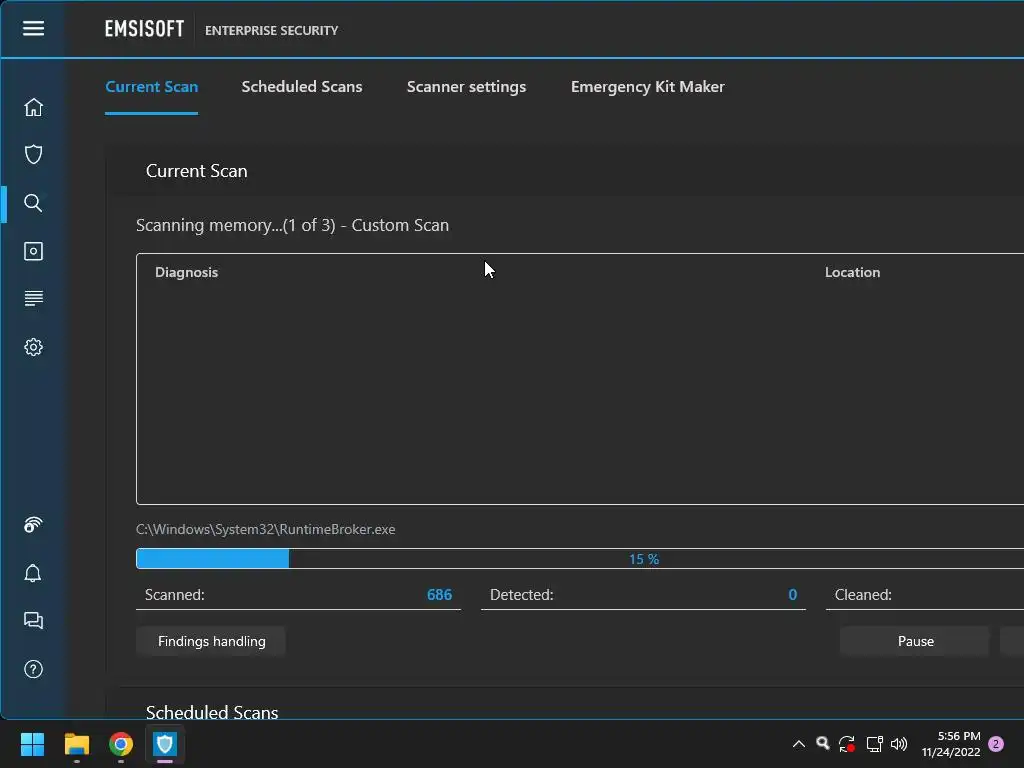Open the Help question mark icon
The height and width of the screenshot is (768, 1024).
33,669
